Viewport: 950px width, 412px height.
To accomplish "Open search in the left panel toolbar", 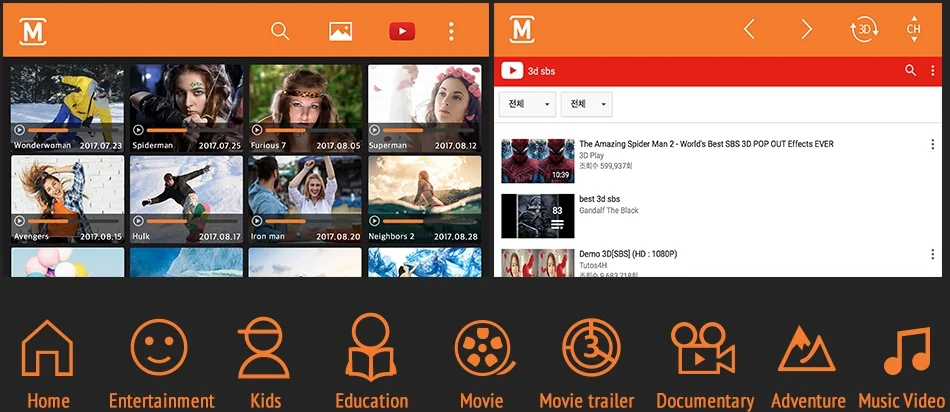I will (280, 31).
